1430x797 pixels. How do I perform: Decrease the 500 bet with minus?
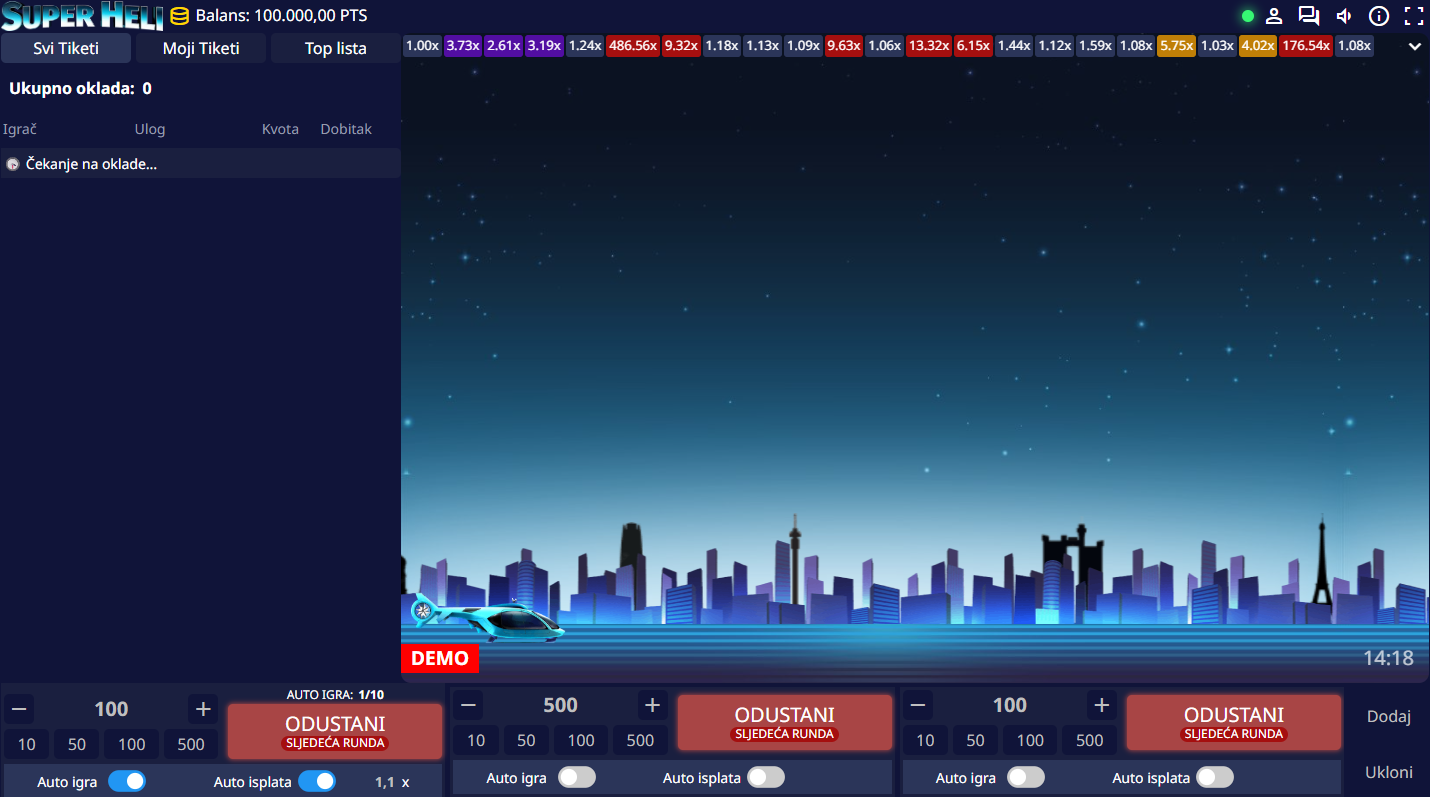468,705
